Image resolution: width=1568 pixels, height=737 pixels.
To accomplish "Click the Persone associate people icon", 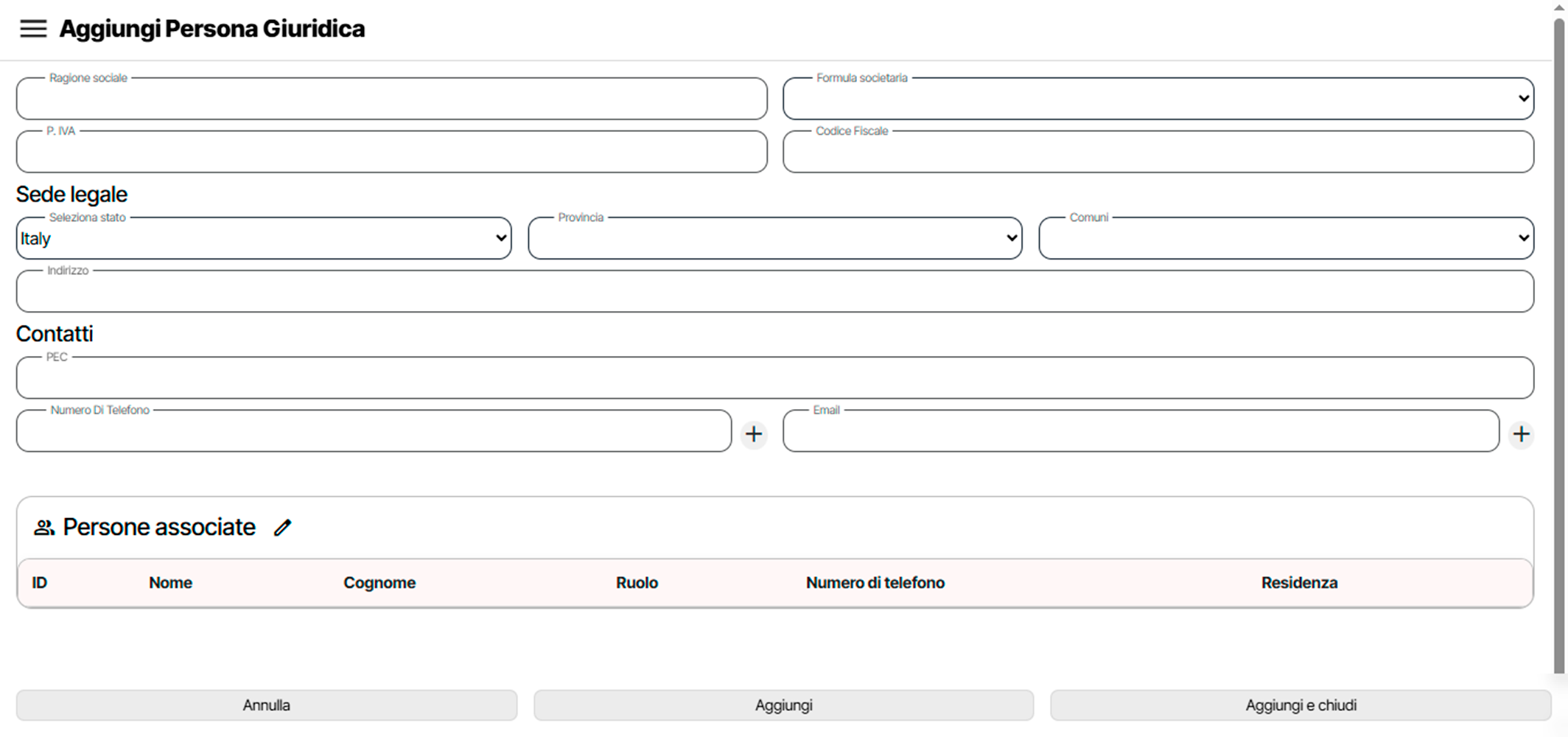I will click(x=44, y=528).
